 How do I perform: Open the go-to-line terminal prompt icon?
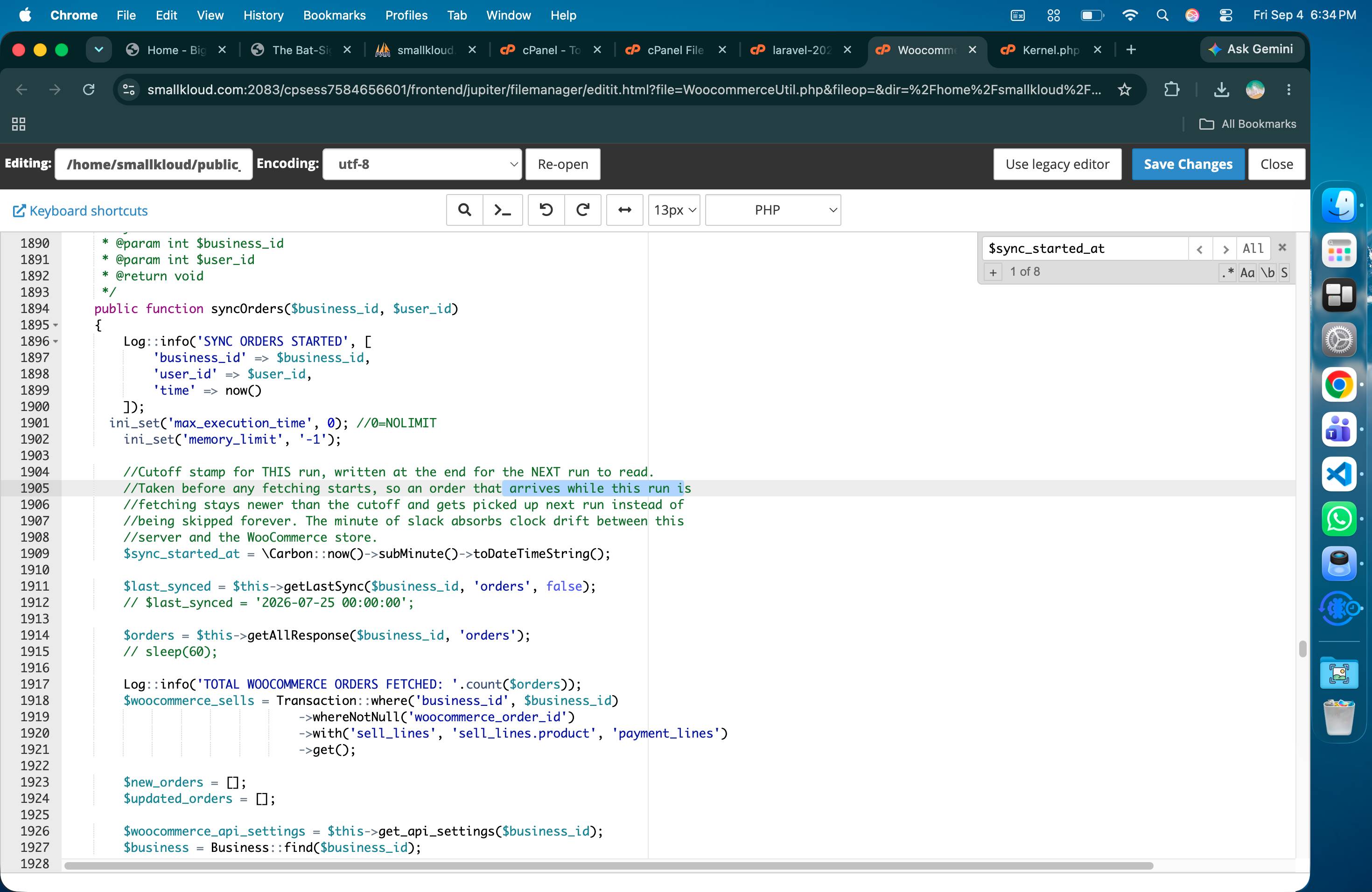pyautogui.click(x=502, y=210)
